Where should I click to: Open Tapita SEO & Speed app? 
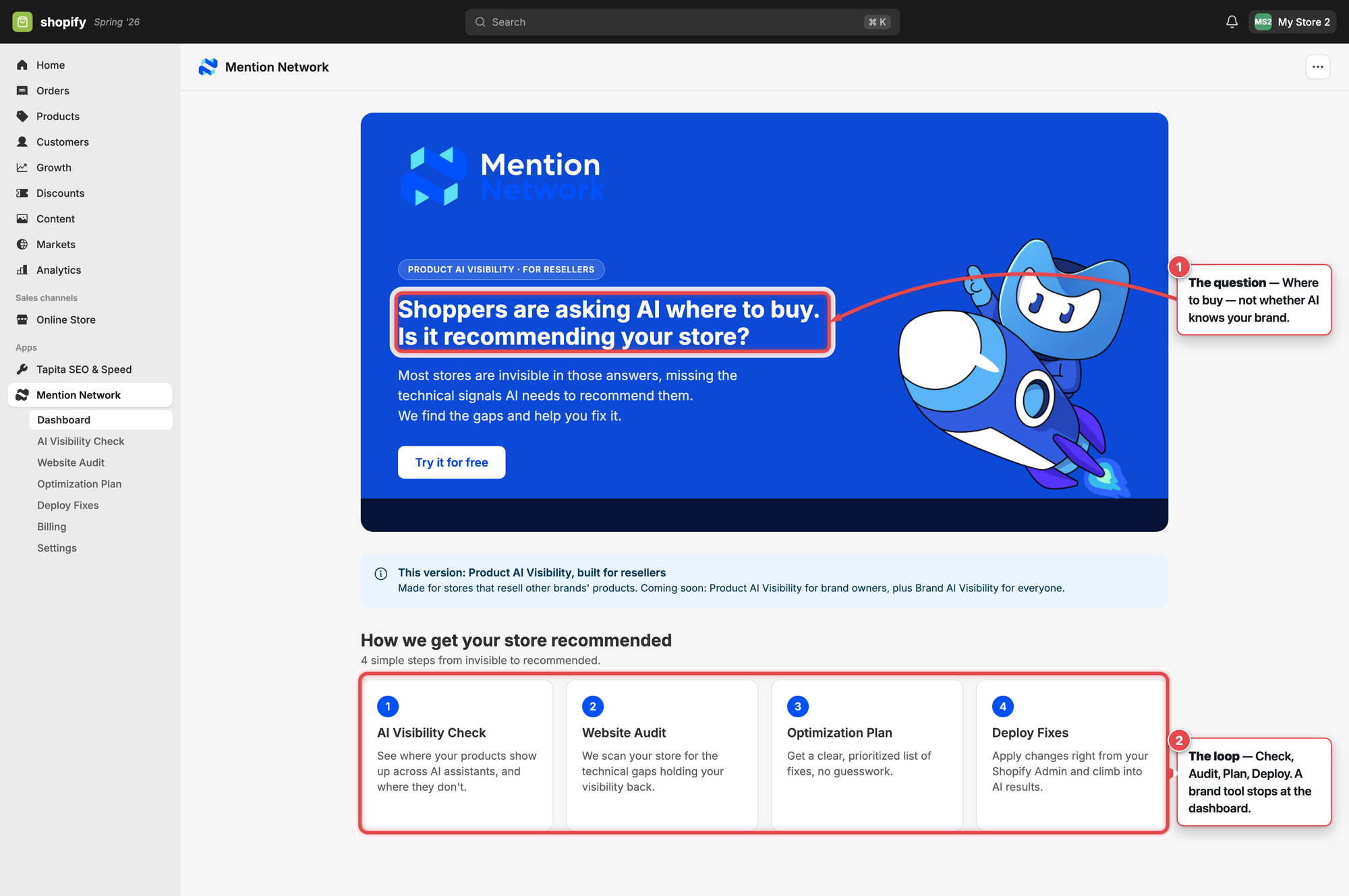(x=90, y=369)
